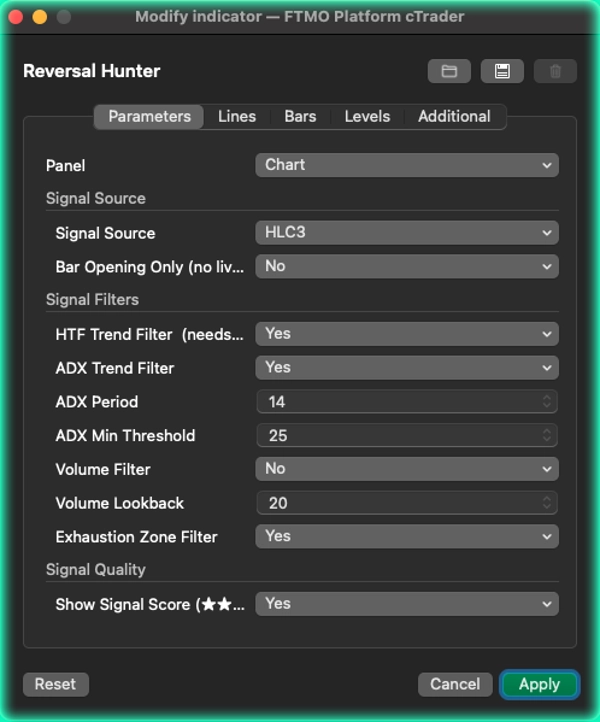Click the Panel label
Viewport: 600px width, 722px height.
(65, 166)
